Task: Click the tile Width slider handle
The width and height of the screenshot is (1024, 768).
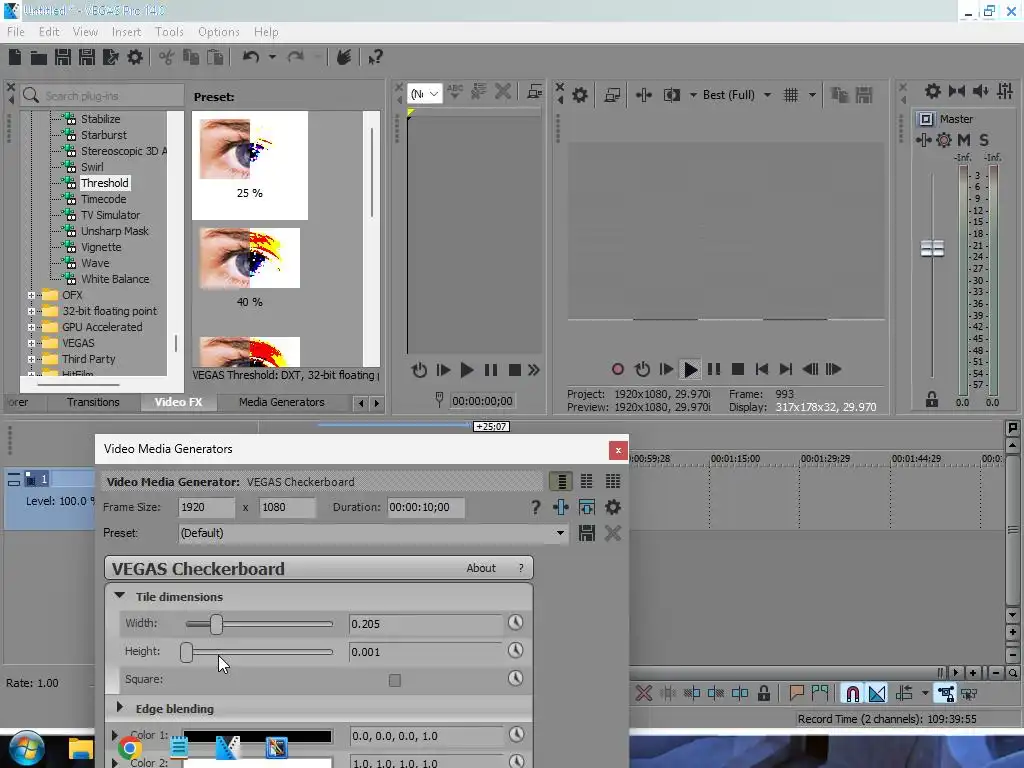Action: pos(216,624)
